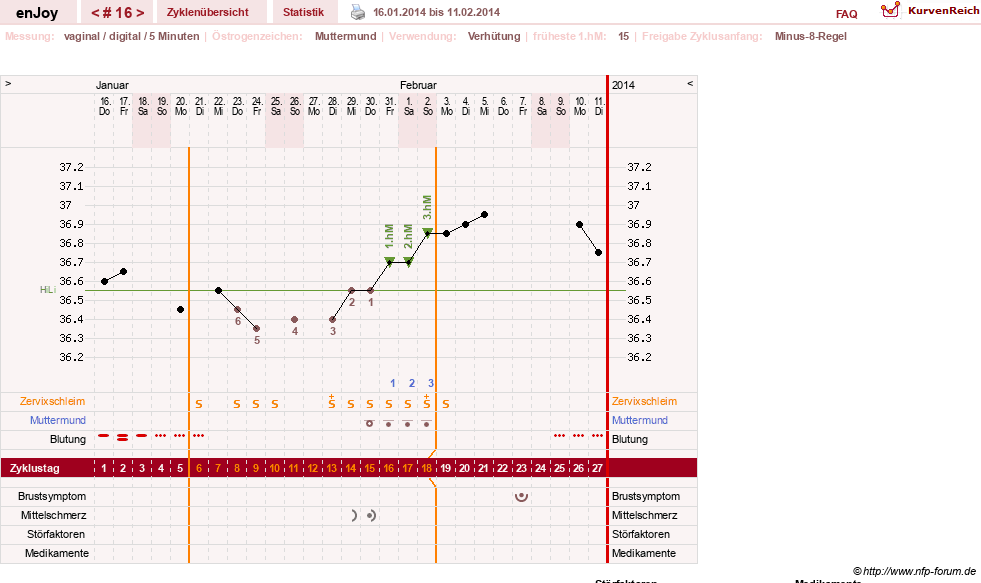
Task: Click the temperature point on 16. Do
Action: [x=104, y=281]
